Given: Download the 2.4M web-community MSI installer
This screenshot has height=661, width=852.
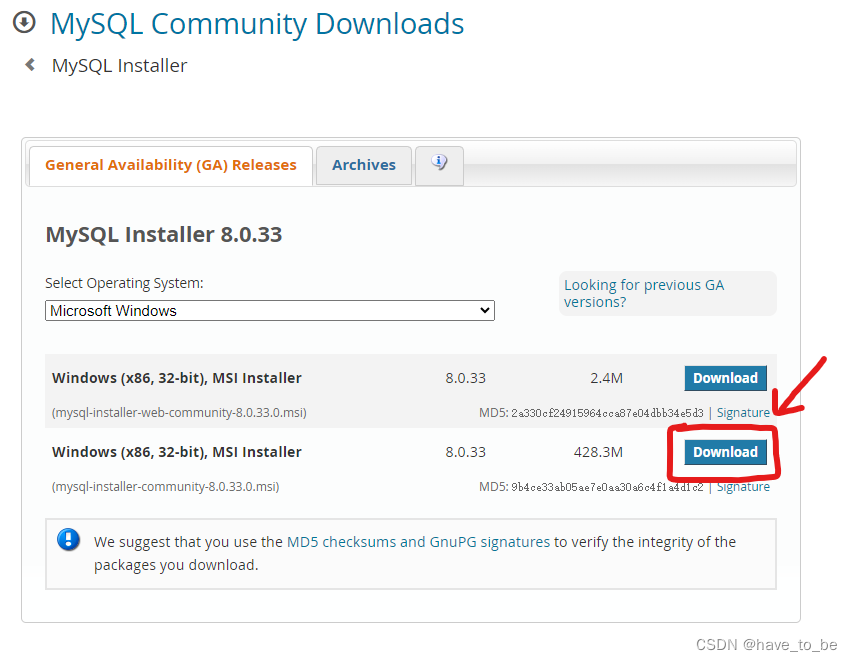Looking at the screenshot, I should (725, 378).
